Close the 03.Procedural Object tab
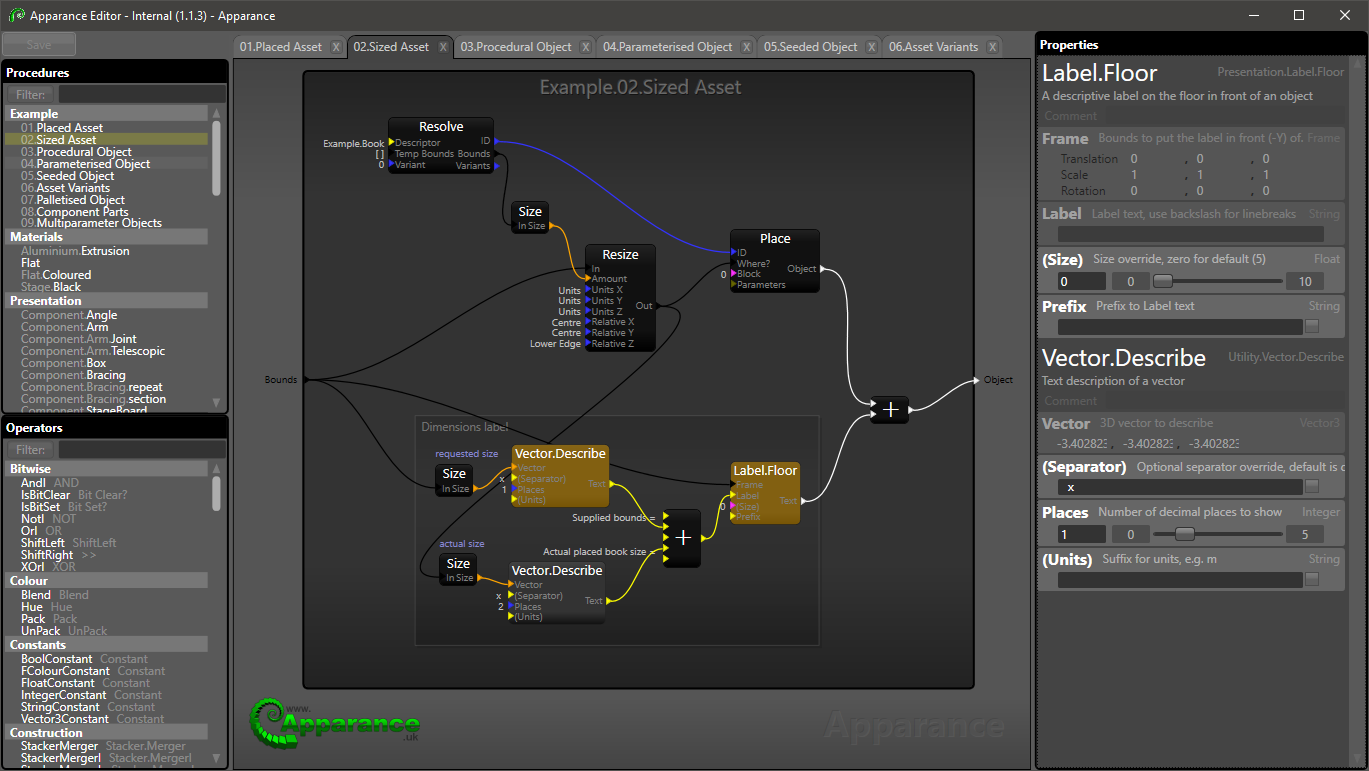 click(x=588, y=47)
